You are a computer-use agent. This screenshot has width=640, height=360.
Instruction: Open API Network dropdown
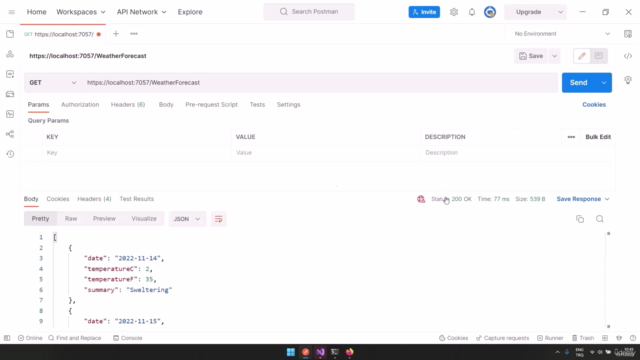tap(142, 12)
